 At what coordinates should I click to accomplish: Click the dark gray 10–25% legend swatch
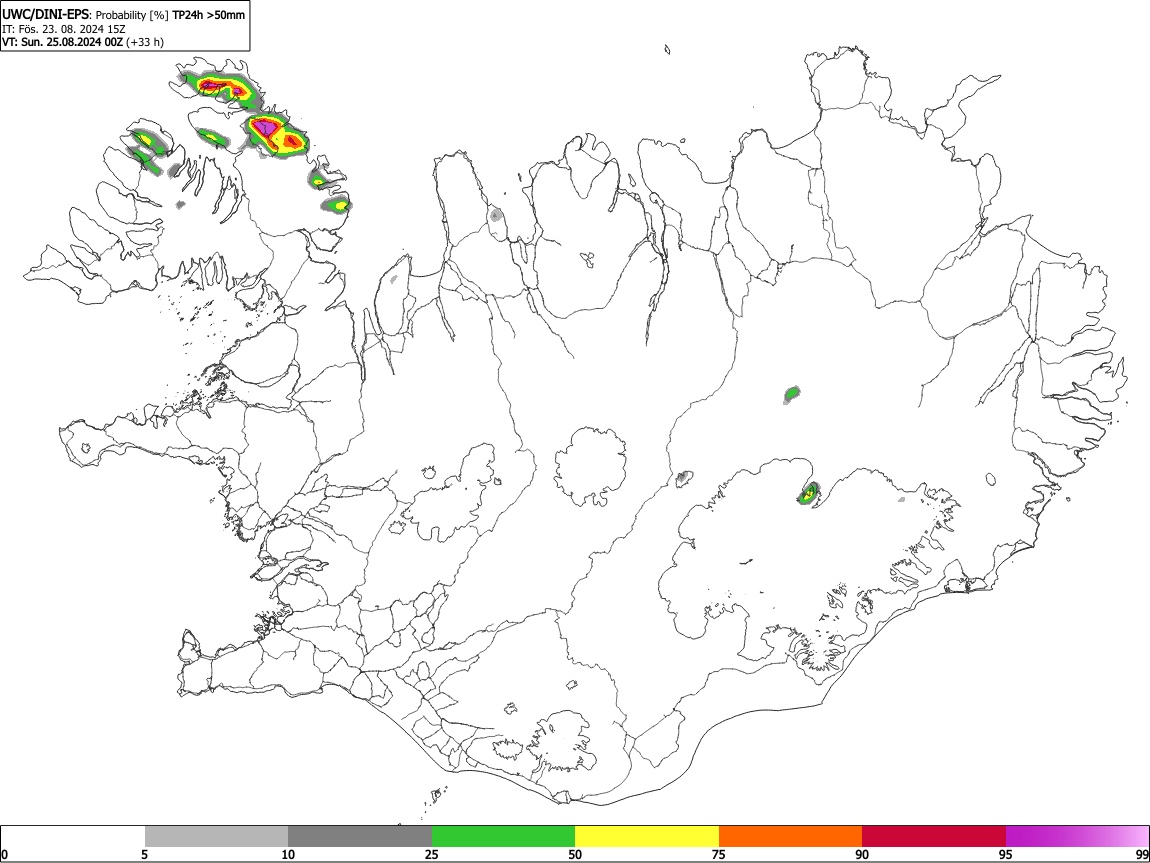[x=360, y=836]
